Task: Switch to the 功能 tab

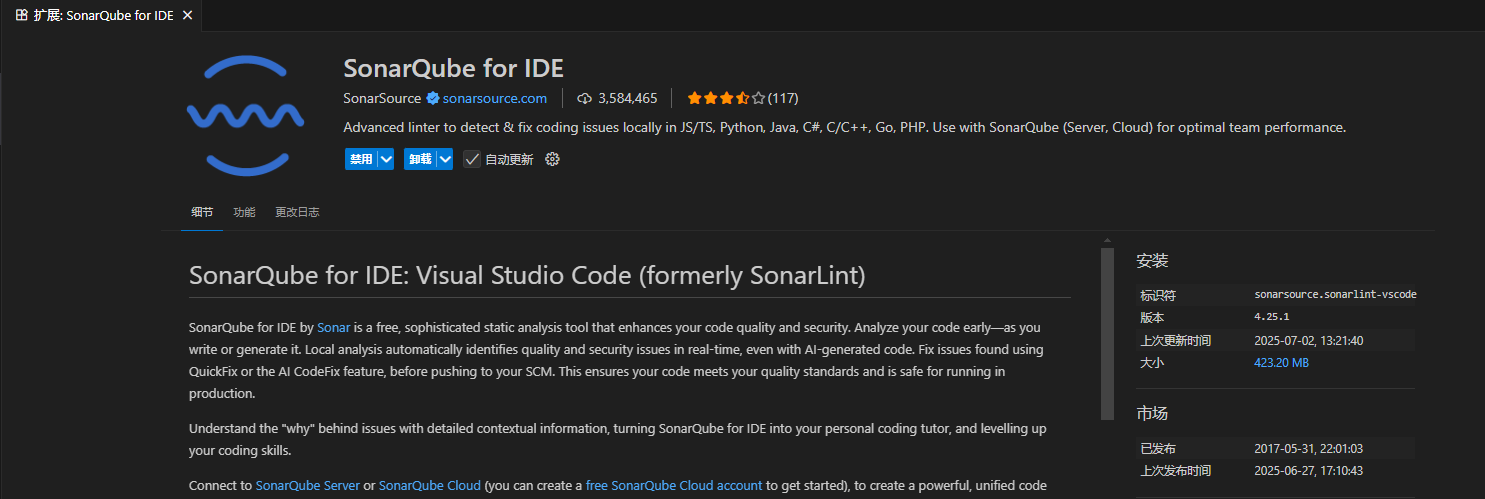Action: click(244, 212)
